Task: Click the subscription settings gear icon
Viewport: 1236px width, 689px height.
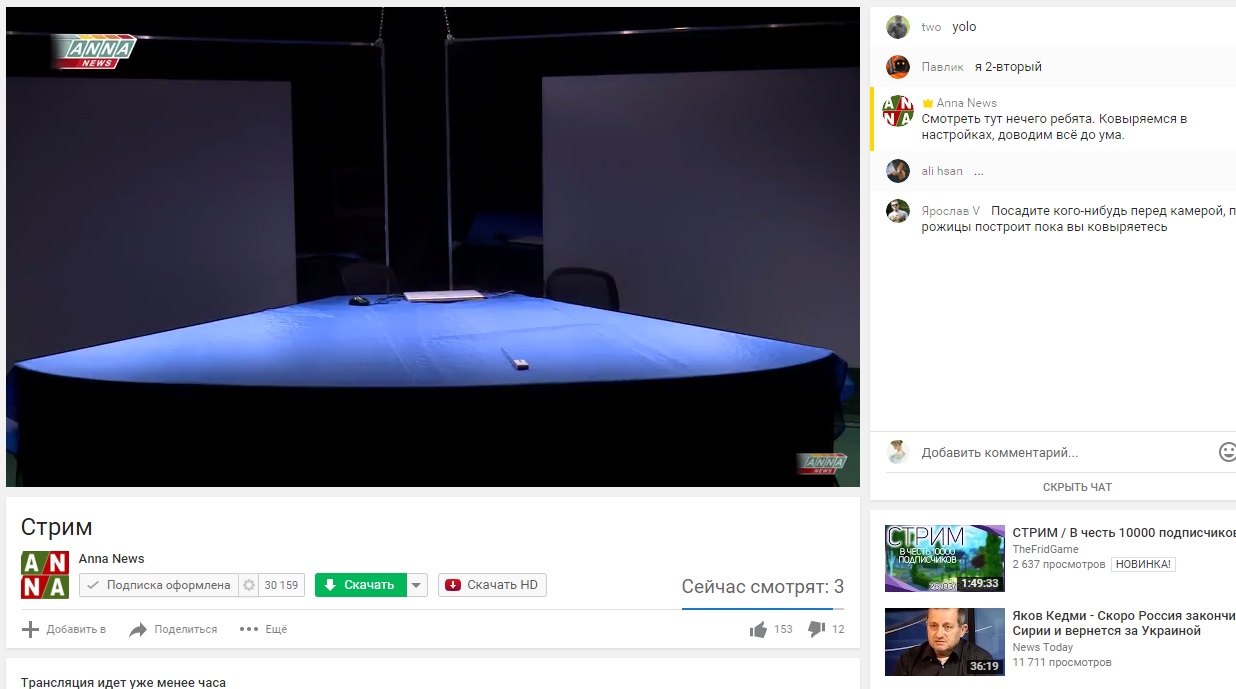Action: [249, 585]
